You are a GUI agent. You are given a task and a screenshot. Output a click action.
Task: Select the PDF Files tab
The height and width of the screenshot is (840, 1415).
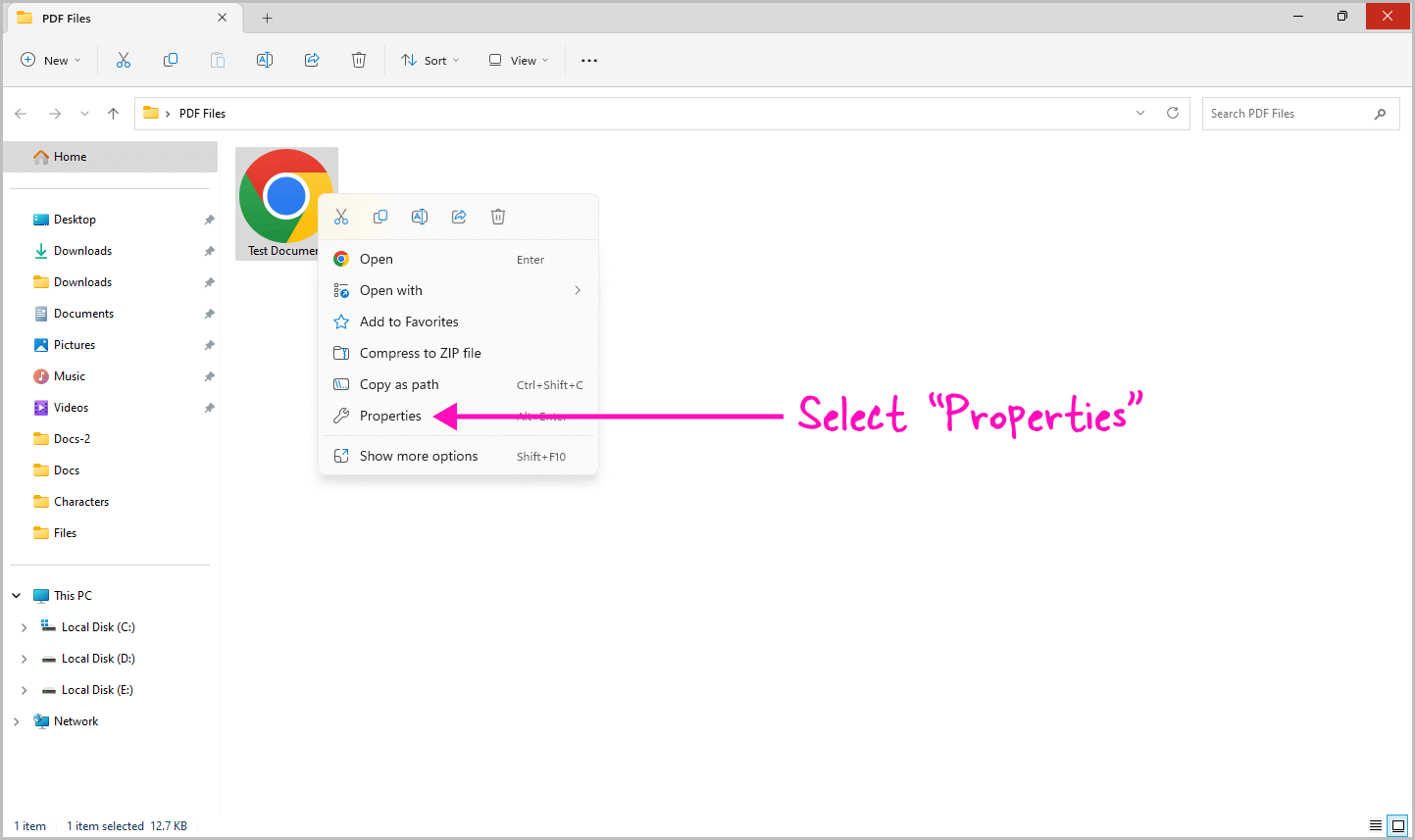click(x=123, y=18)
